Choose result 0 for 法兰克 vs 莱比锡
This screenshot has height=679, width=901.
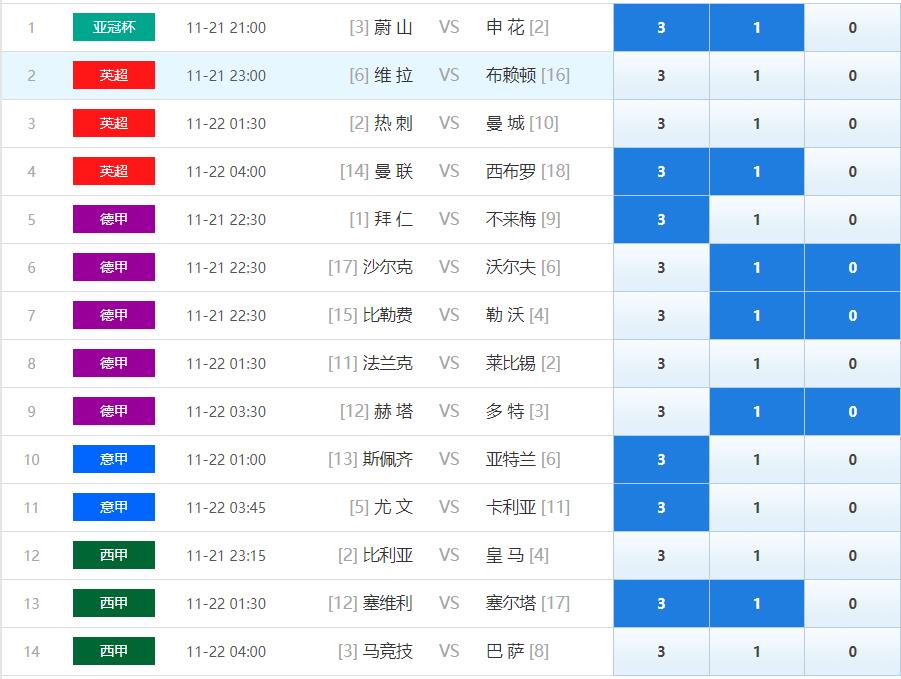[x=852, y=364]
